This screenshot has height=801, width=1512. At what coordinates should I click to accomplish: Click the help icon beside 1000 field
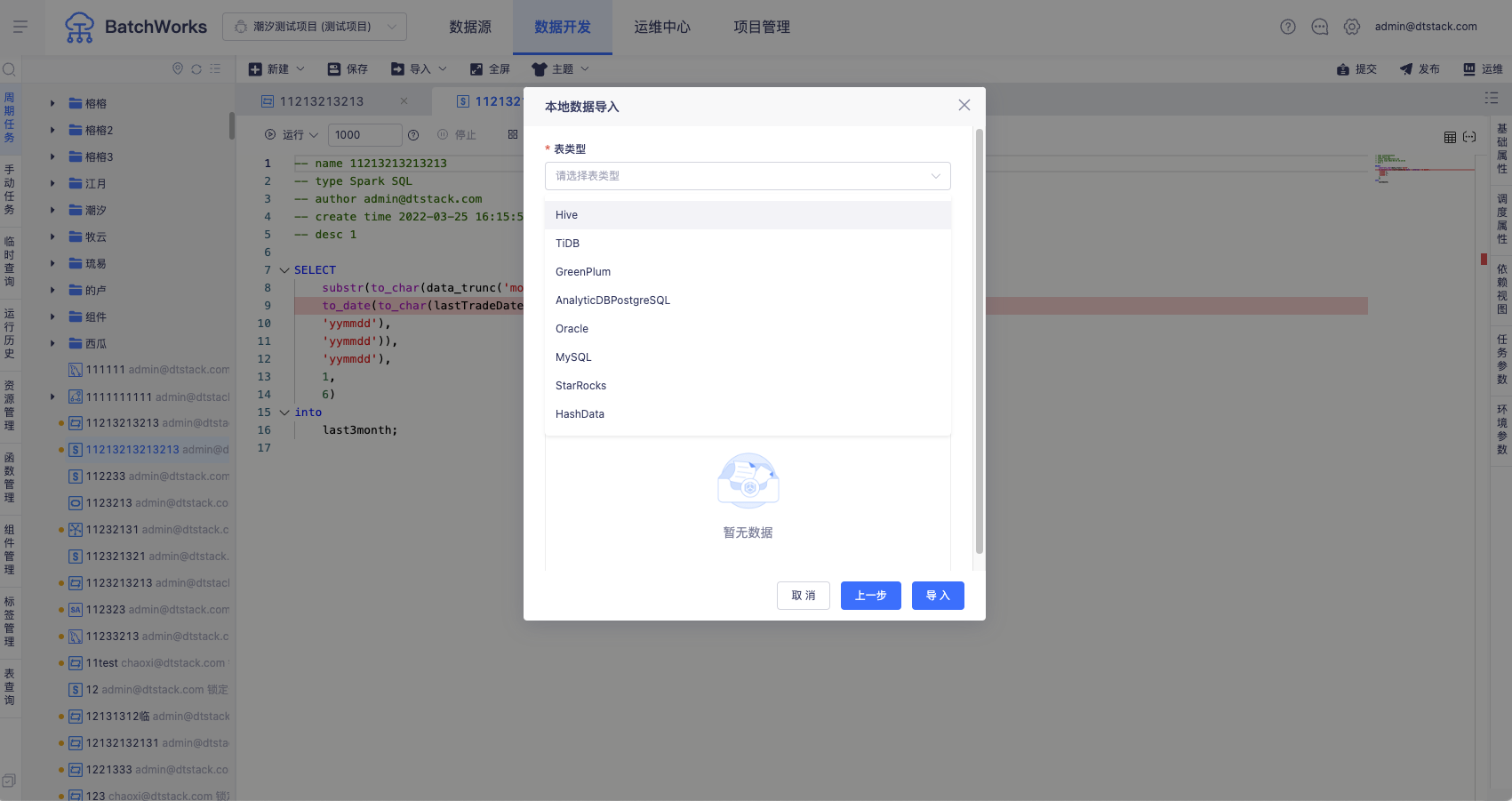point(413,135)
